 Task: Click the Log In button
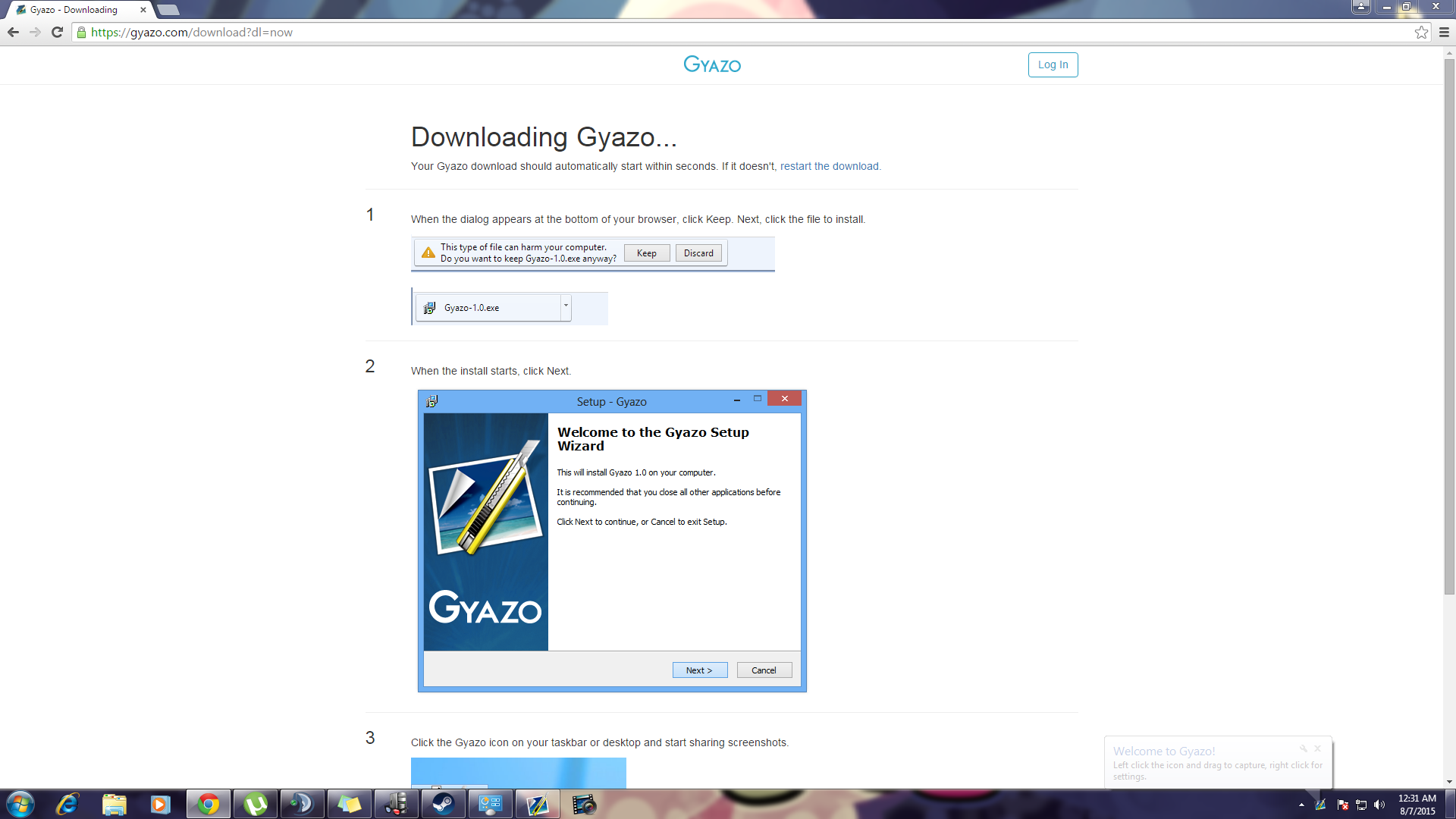[x=1053, y=64]
